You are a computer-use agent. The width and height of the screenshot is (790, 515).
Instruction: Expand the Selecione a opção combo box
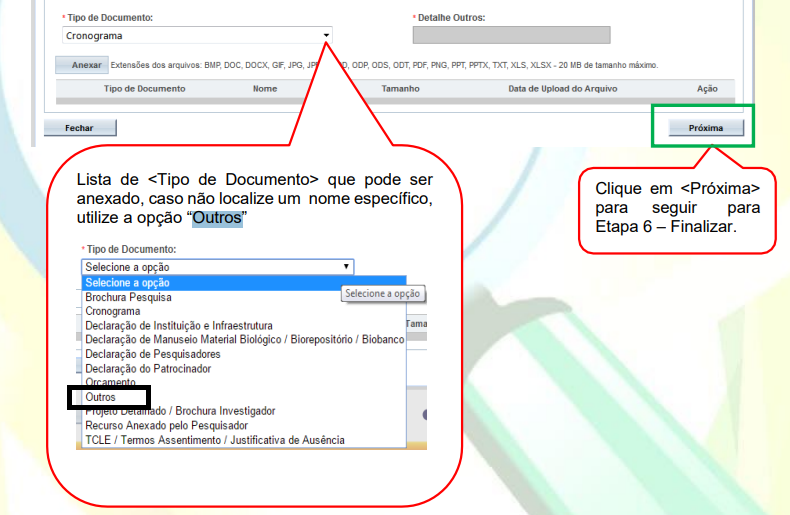(x=217, y=267)
